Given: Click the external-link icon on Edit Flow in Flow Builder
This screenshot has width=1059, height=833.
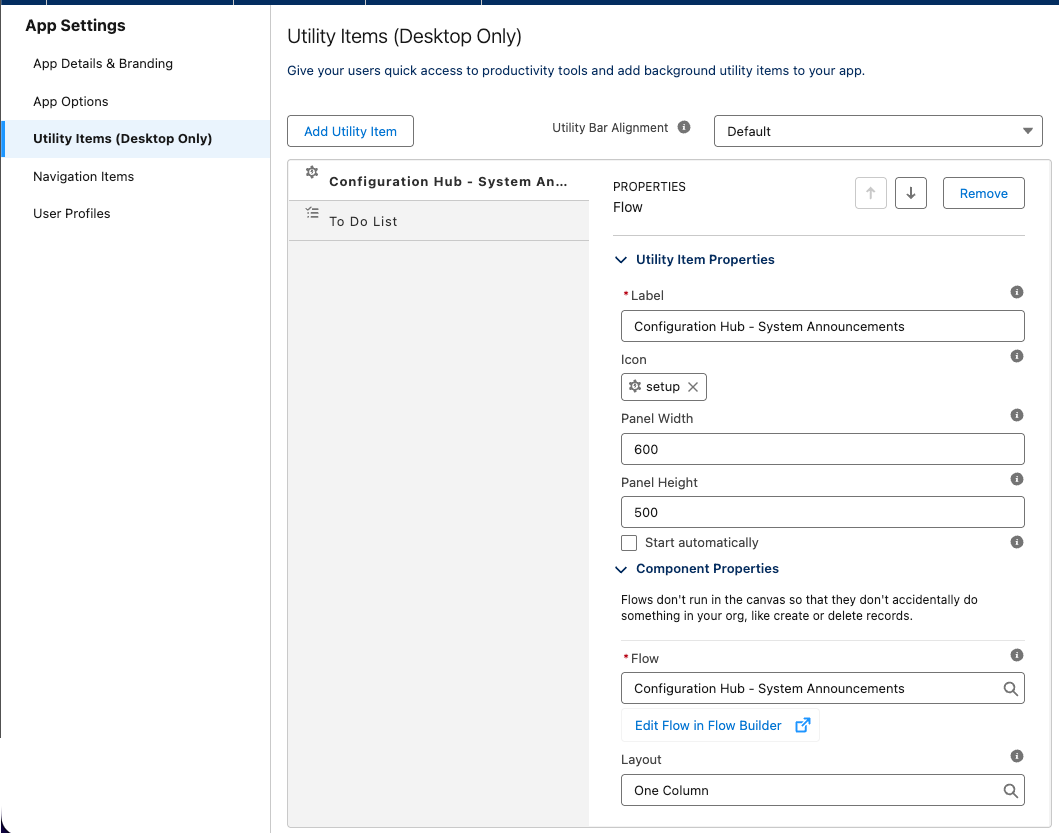Looking at the screenshot, I should (802, 725).
